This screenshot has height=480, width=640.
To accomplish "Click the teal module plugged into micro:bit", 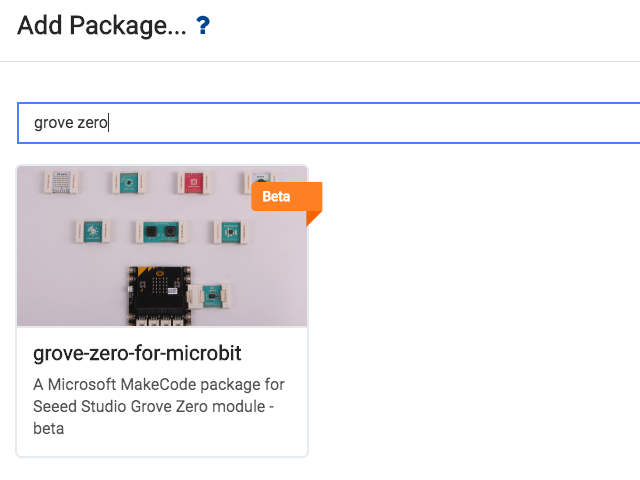I will (209, 296).
